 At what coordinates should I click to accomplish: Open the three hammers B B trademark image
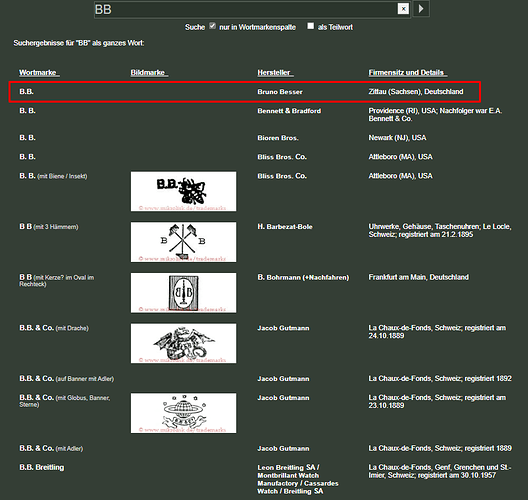click(184, 242)
